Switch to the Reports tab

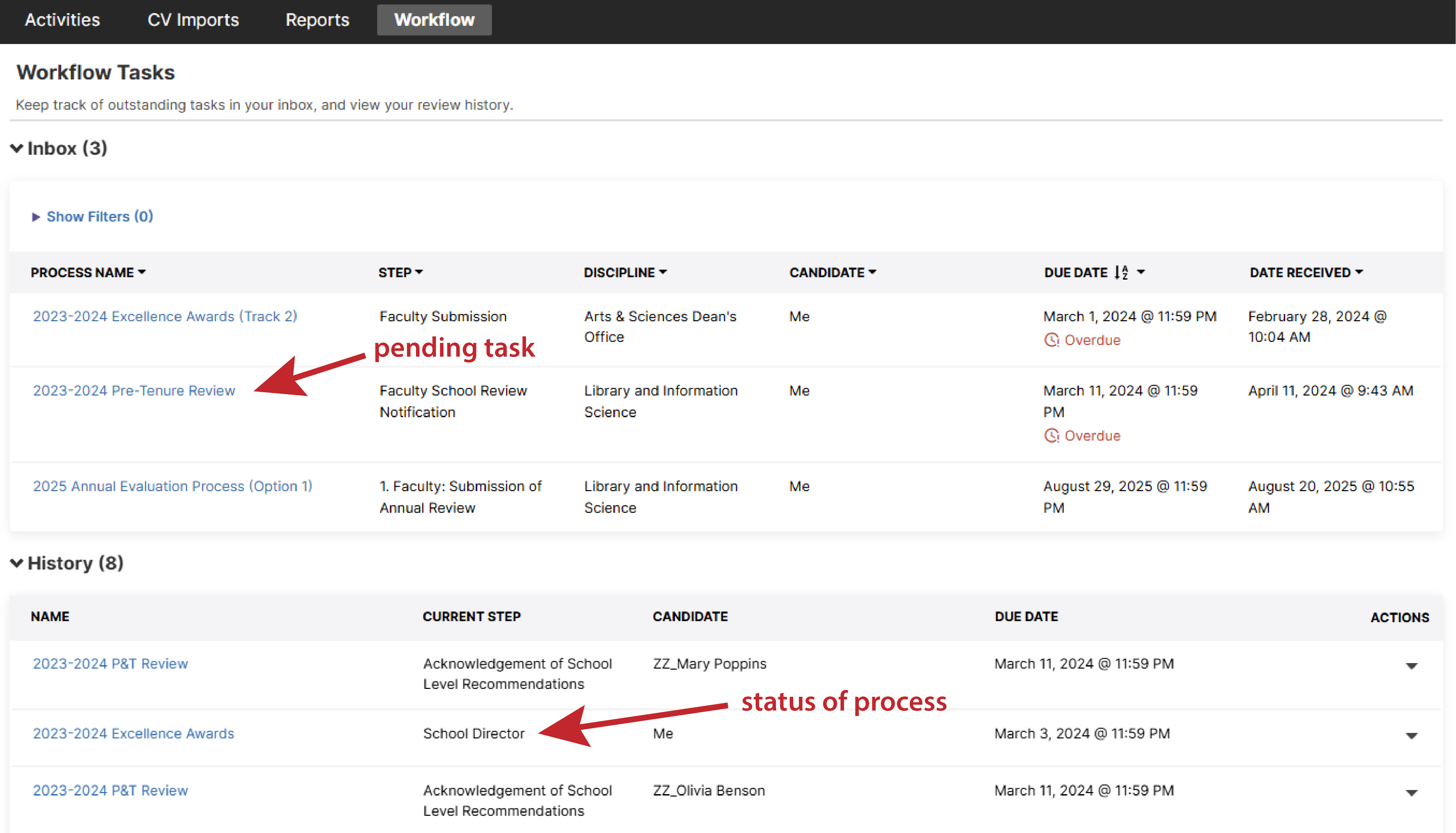pyautogui.click(x=317, y=20)
